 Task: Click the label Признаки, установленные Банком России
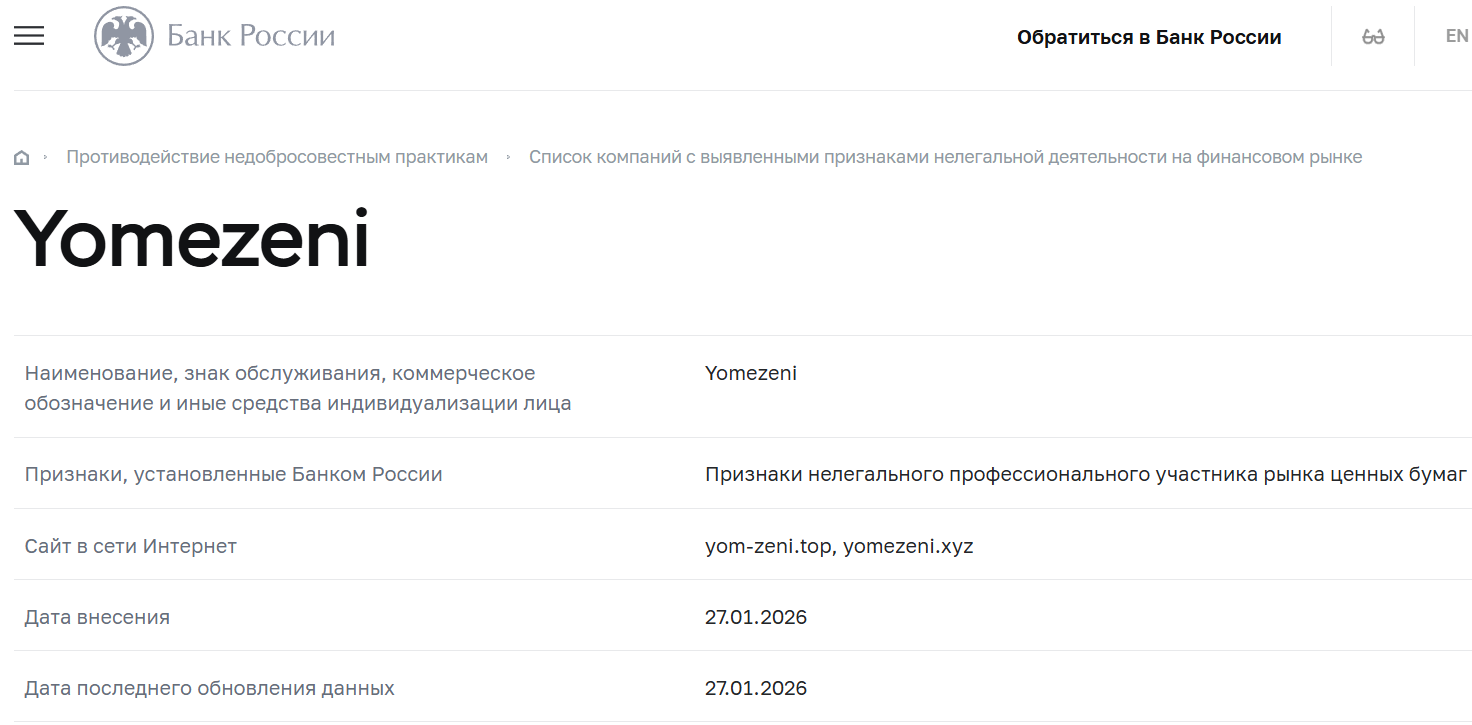pyautogui.click(x=233, y=474)
